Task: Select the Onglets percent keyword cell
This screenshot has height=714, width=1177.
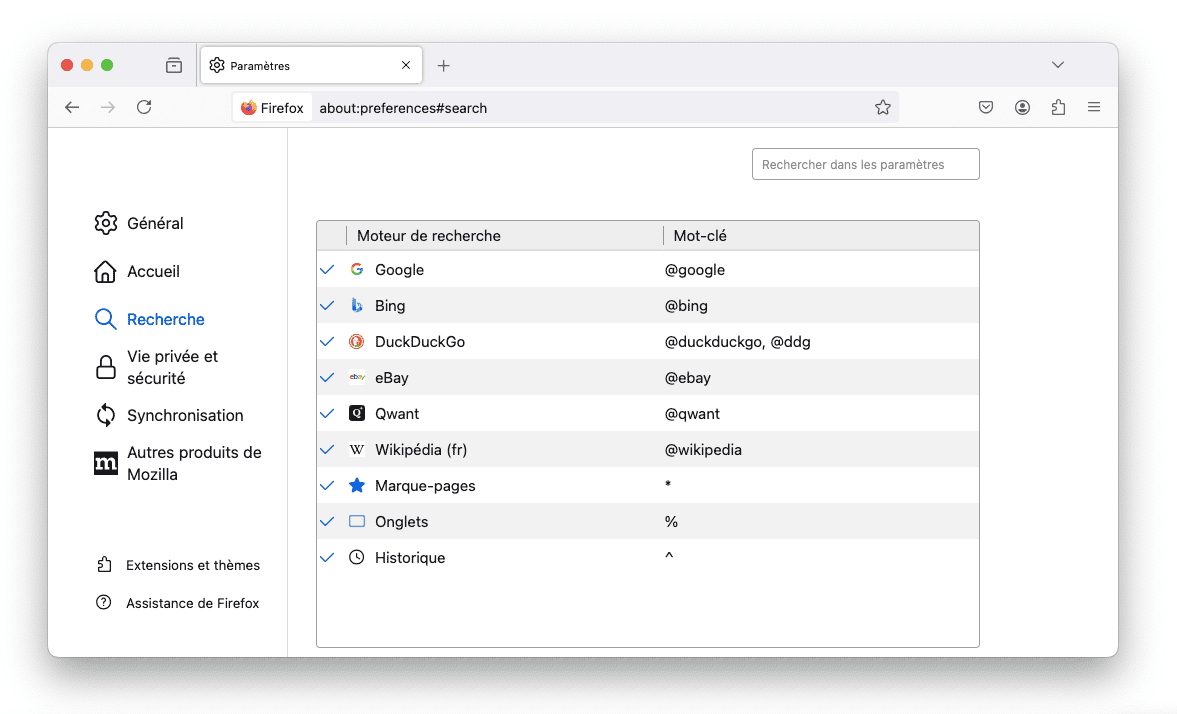Action: 671,522
